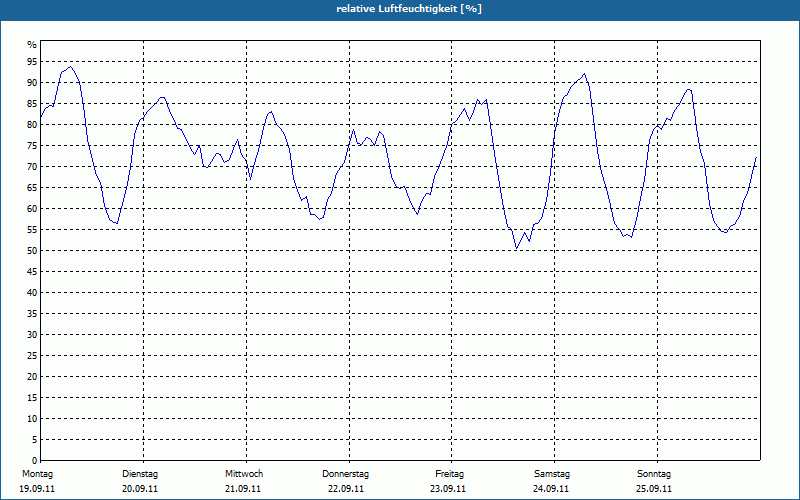This screenshot has width=800, height=500.
Task: Click the y-axis value '35'
Action: point(32,314)
